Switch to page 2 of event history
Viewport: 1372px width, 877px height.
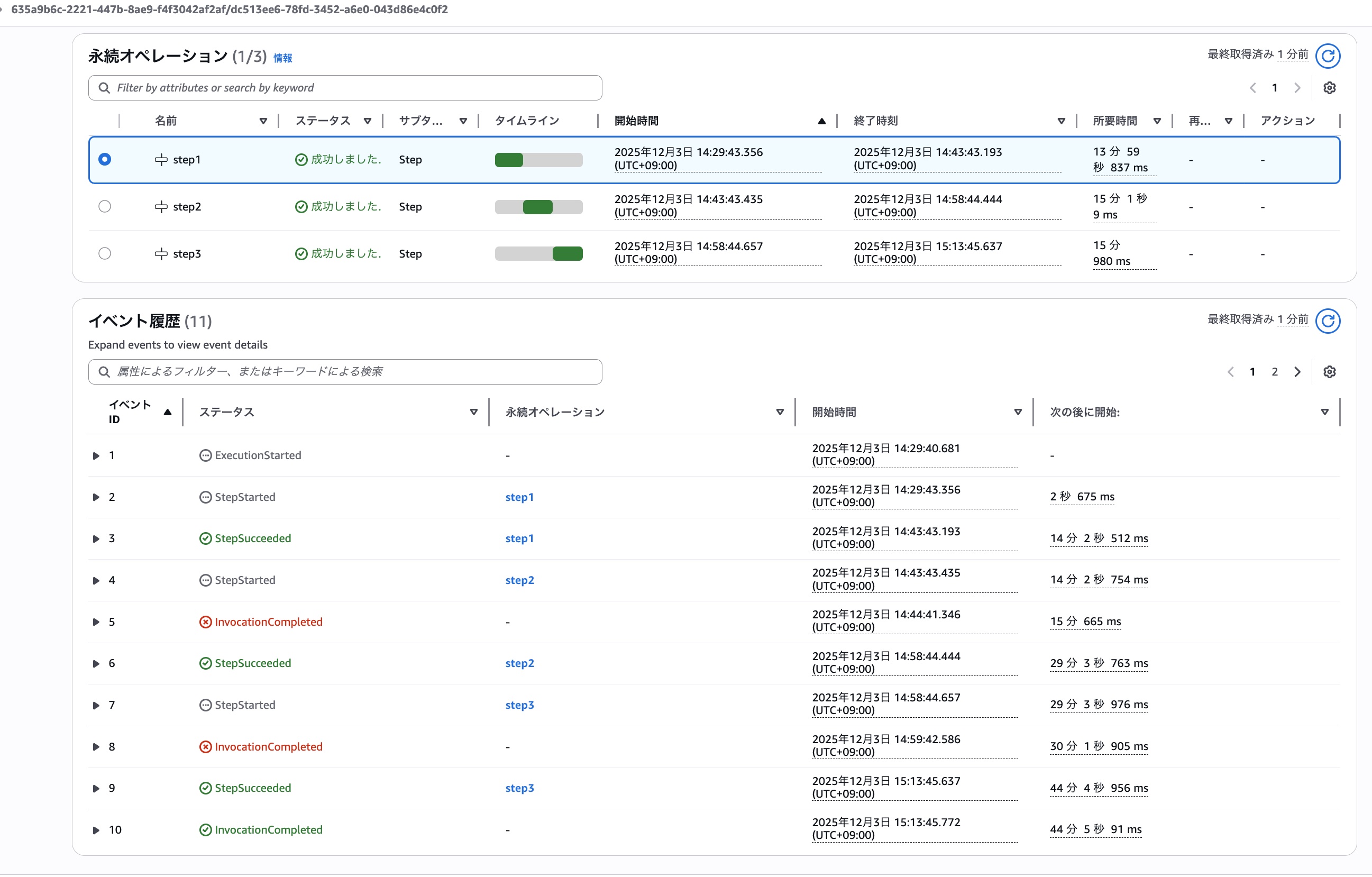(x=1275, y=372)
